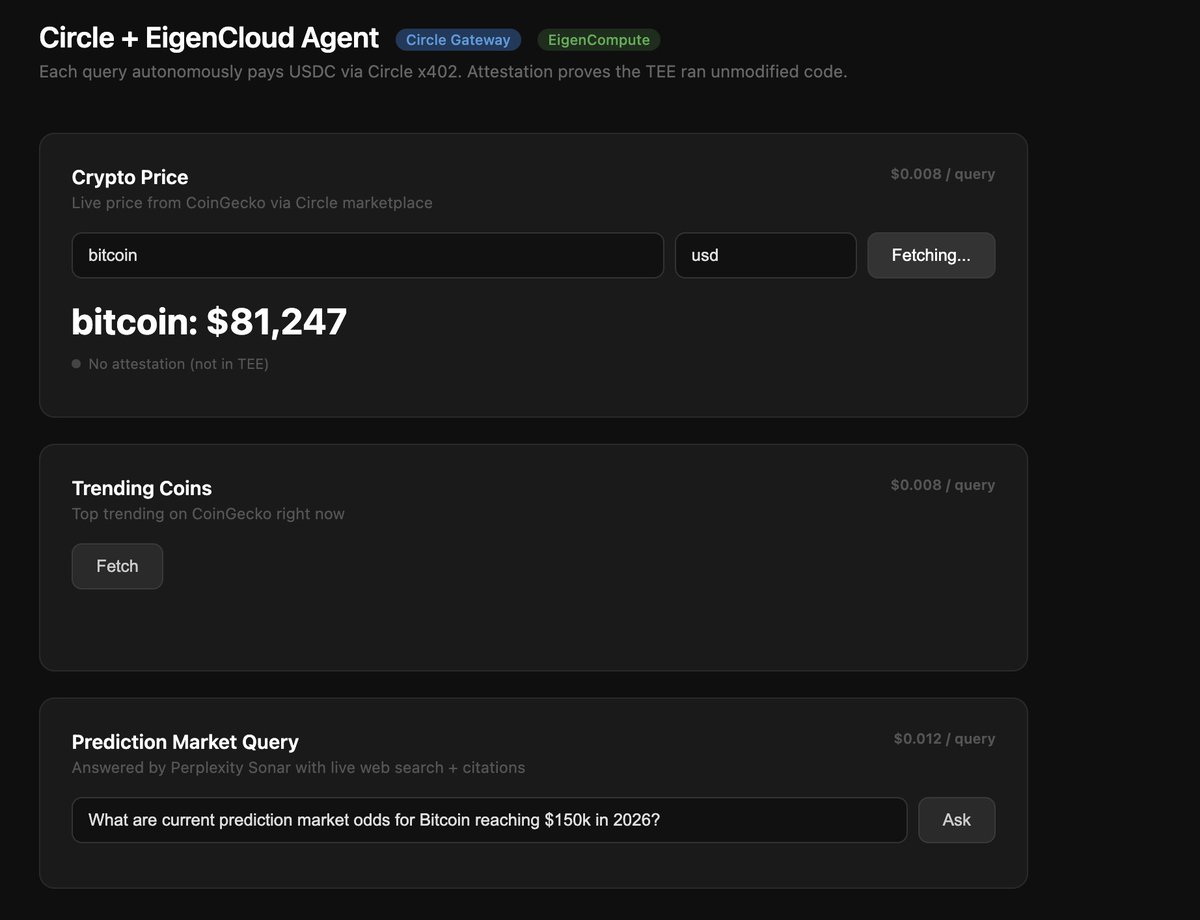Click 'Live price from CoinGecko' subtitle
The height and width of the screenshot is (920, 1200).
(x=252, y=203)
